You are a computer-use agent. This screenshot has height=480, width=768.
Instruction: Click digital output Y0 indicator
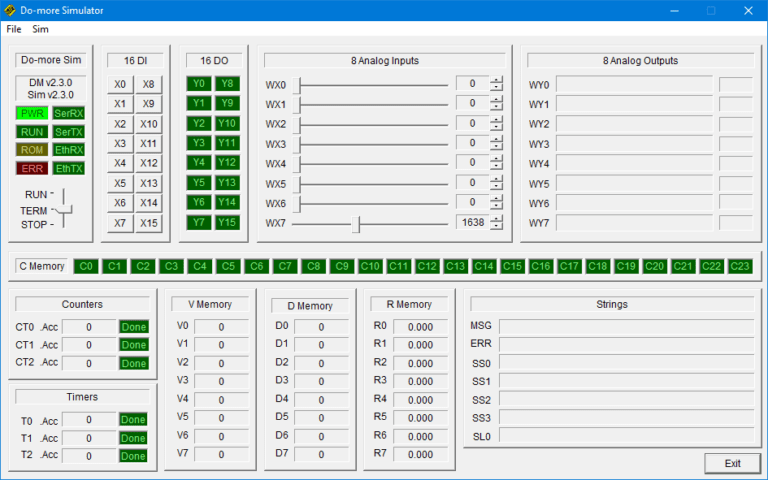point(199,84)
